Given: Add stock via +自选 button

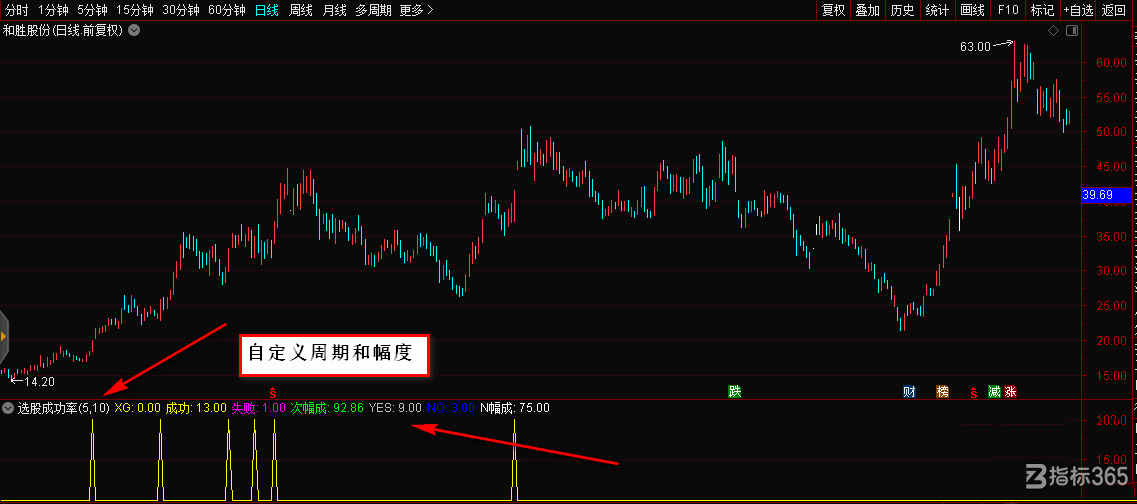Looking at the screenshot, I should coord(1078,10).
